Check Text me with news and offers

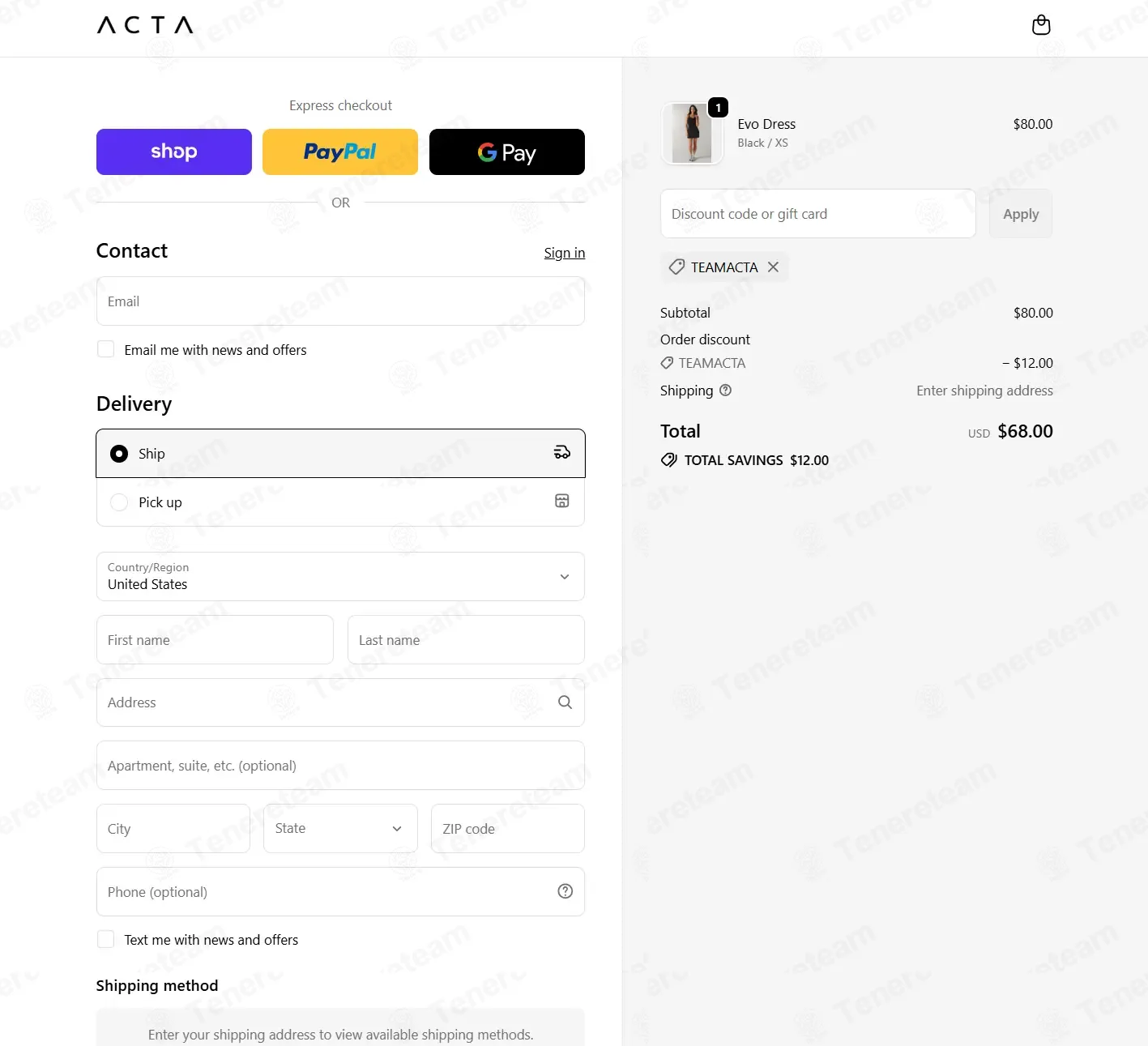105,939
